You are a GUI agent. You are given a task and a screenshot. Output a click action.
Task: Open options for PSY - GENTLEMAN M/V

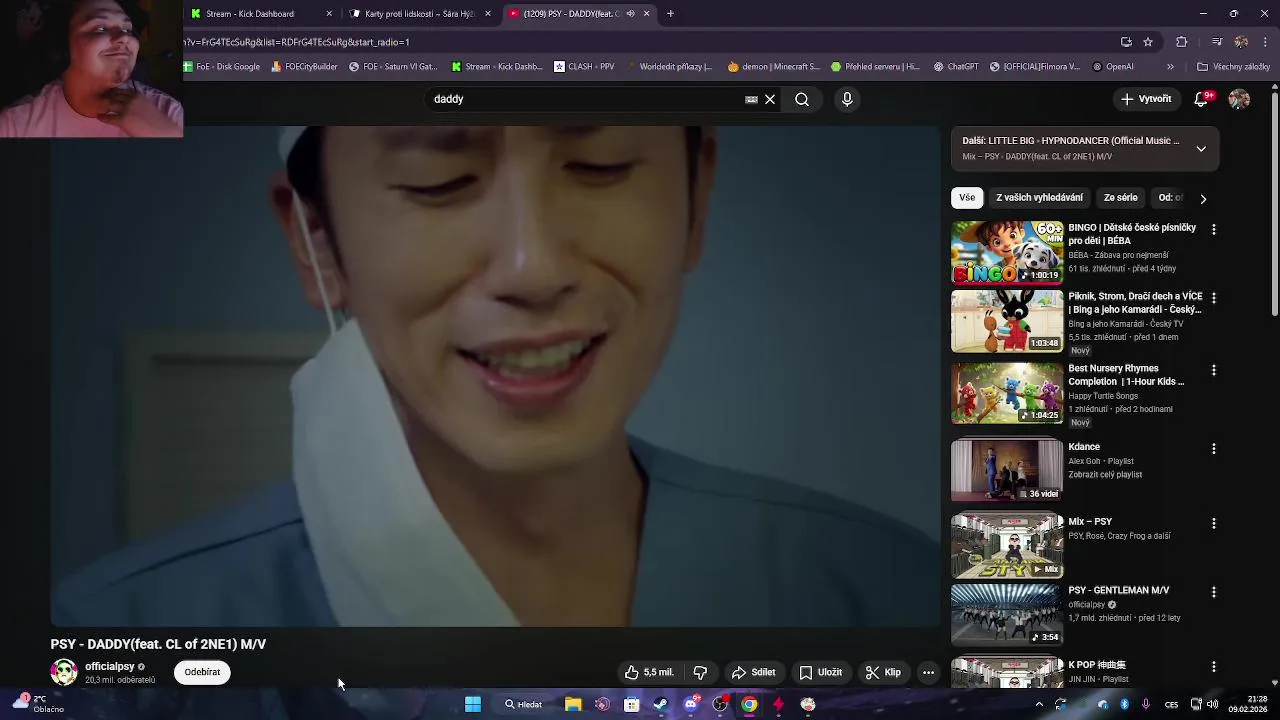(x=1214, y=592)
